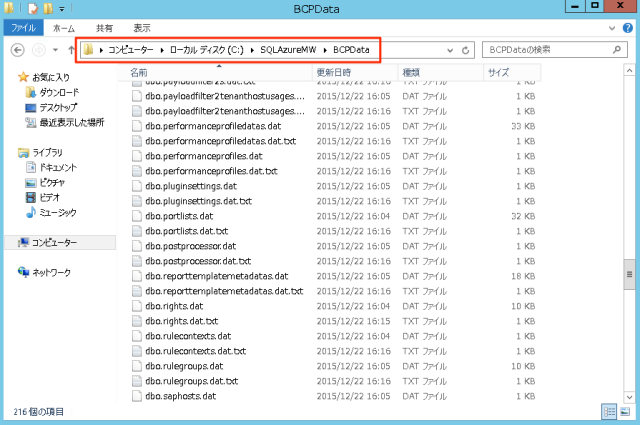Open 最近表示した場所 in the navigation pane
This screenshot has height=425, width=640.
coord(71,122)
